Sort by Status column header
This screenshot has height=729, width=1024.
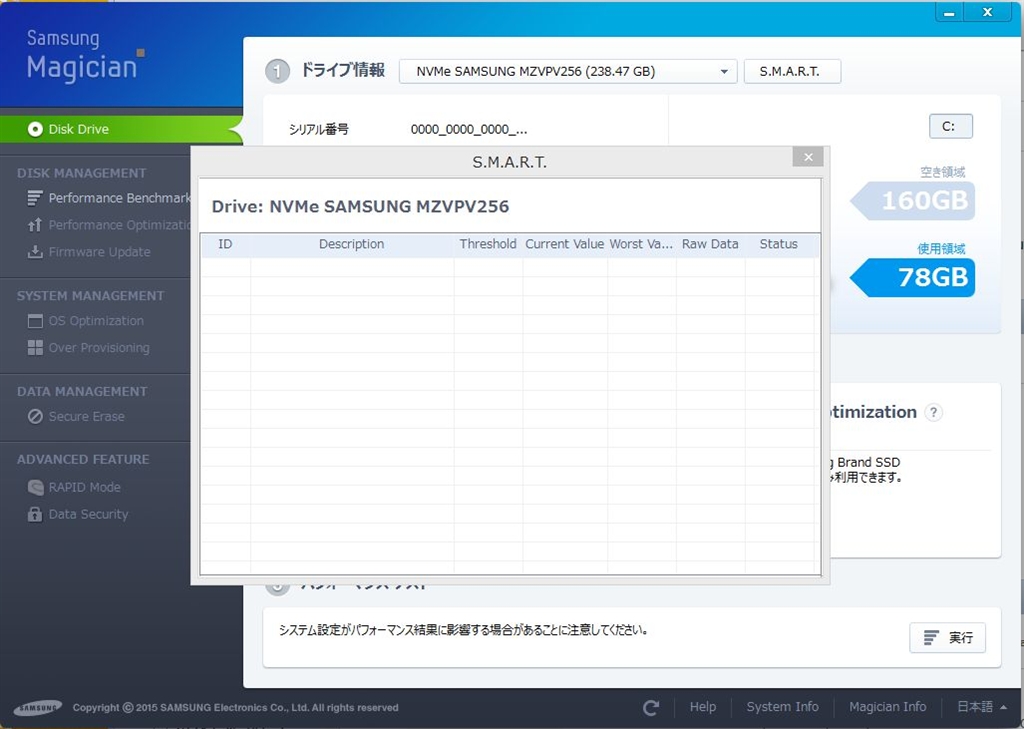(x=778, y=244)
